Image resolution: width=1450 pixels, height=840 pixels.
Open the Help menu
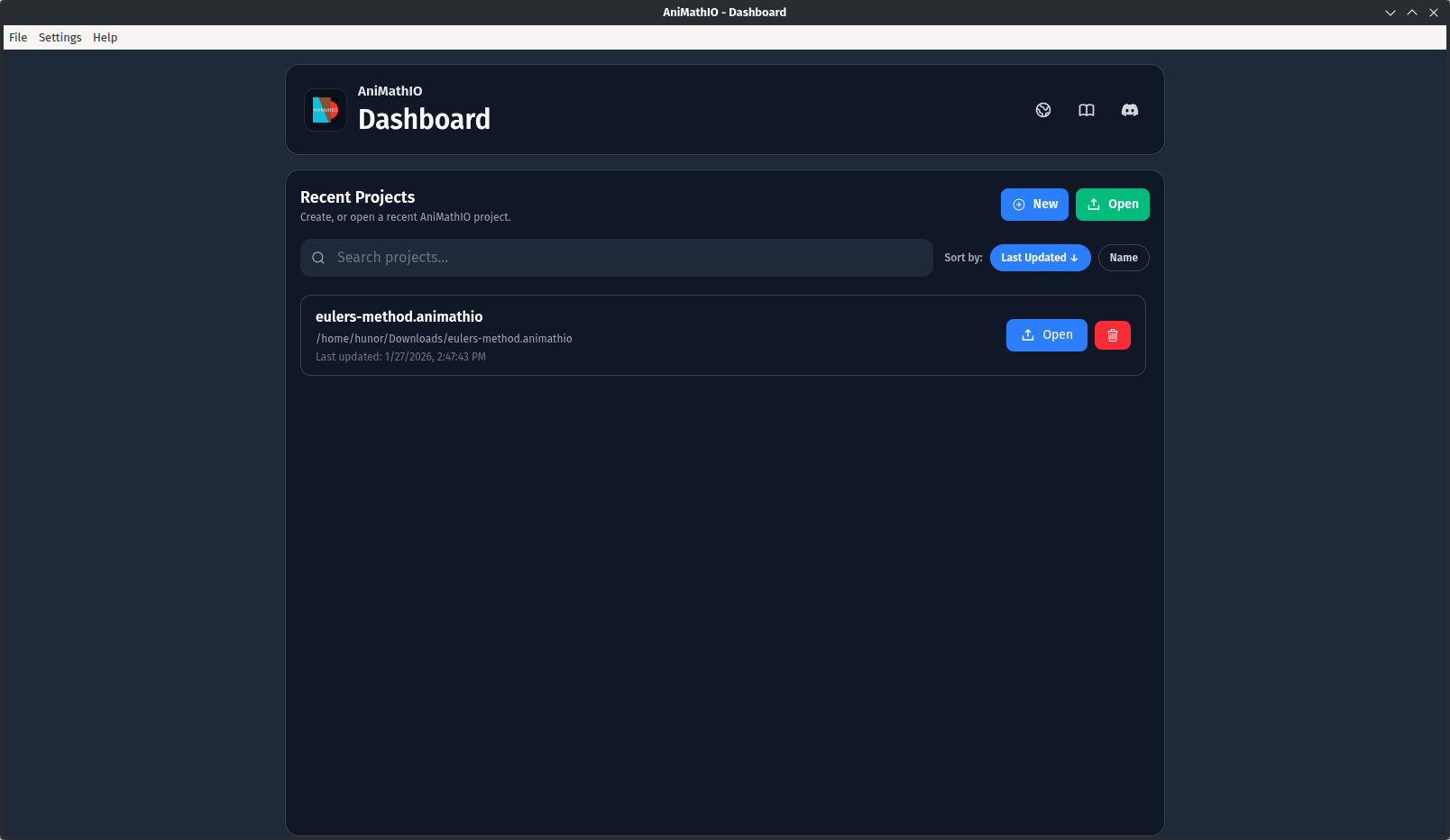pos(106,37)
